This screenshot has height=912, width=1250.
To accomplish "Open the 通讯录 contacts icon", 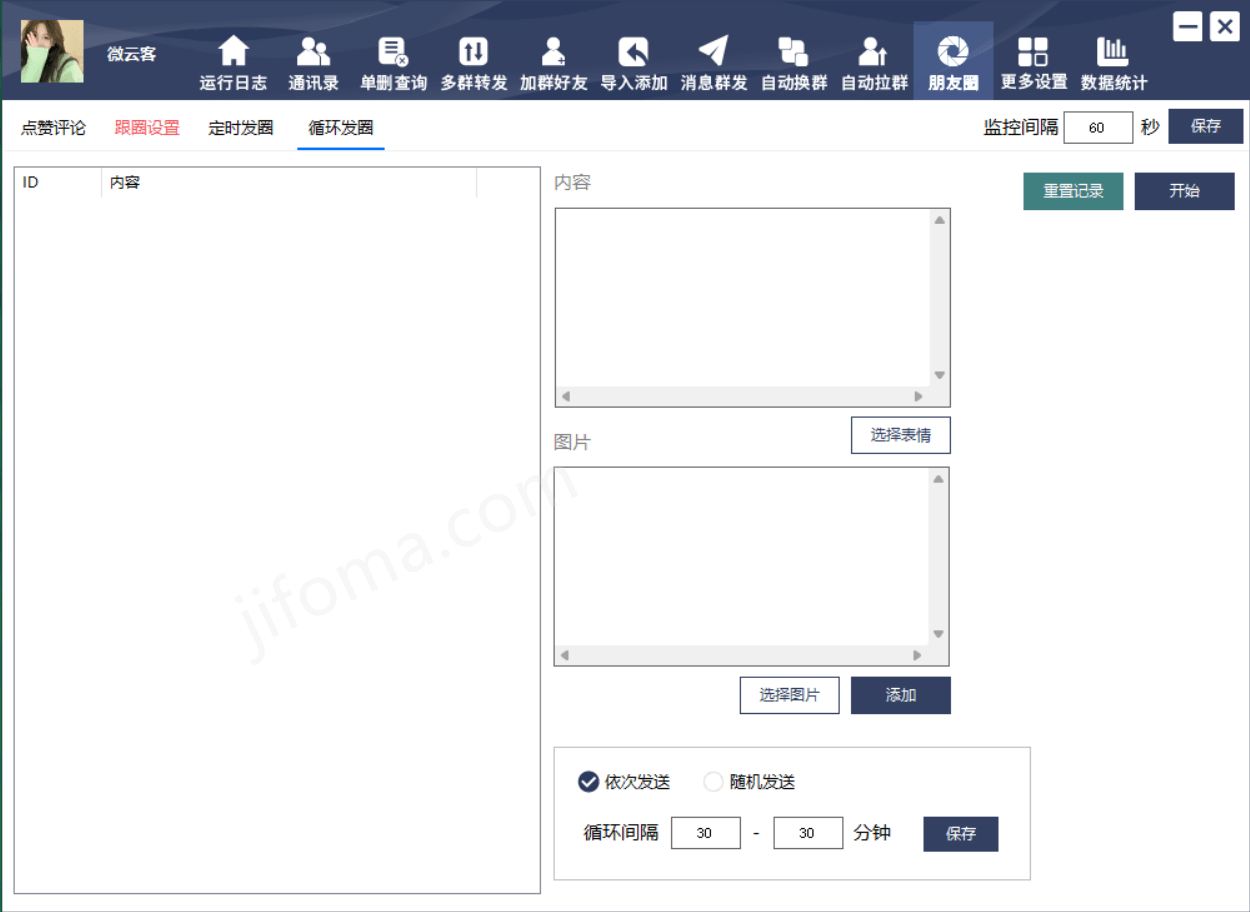I will (313, 52).
